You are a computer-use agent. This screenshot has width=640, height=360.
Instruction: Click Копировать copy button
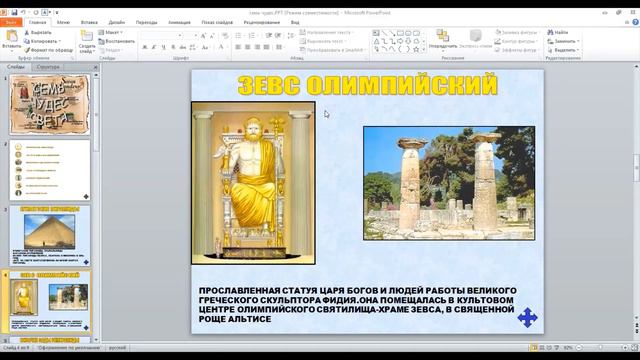42,41
